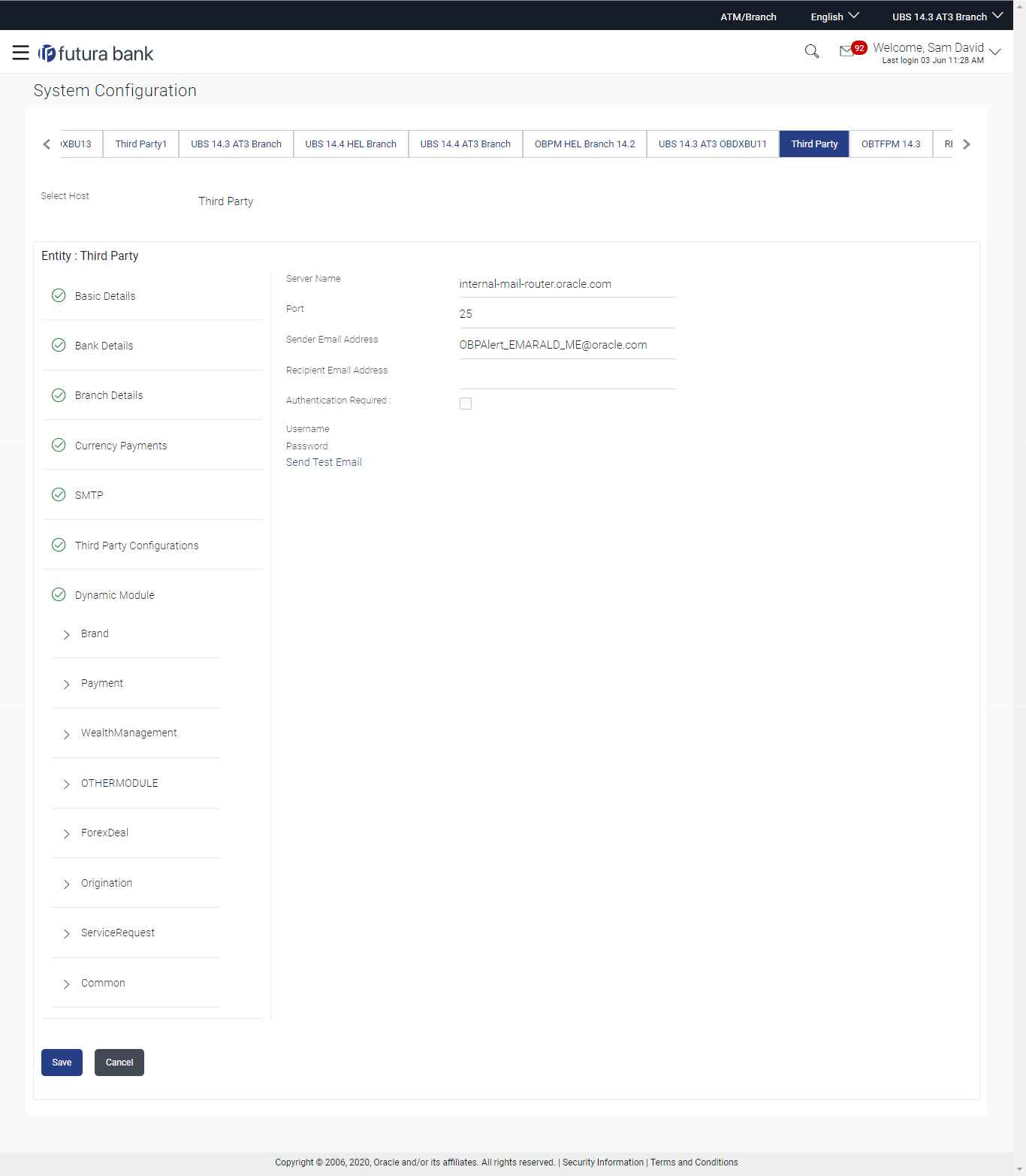The image size is (1026, 1176).
Task: Expand the ForexDeal module chevron
Action: [66, 833]
